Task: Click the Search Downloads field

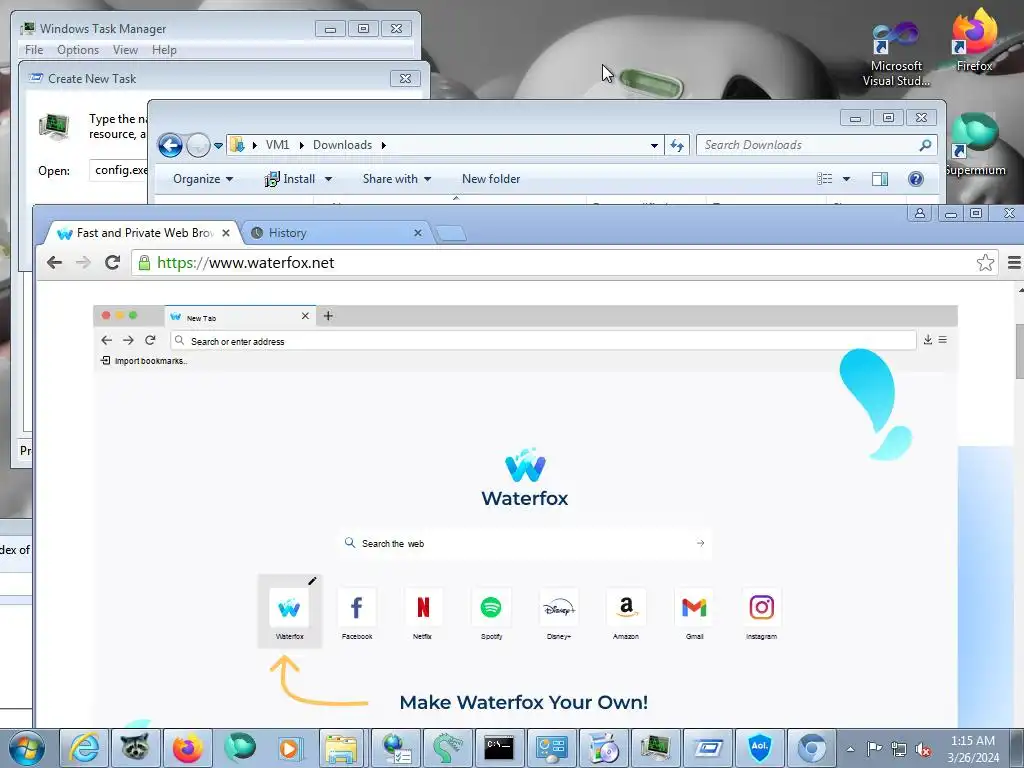Action: click(x=817, y=145)
